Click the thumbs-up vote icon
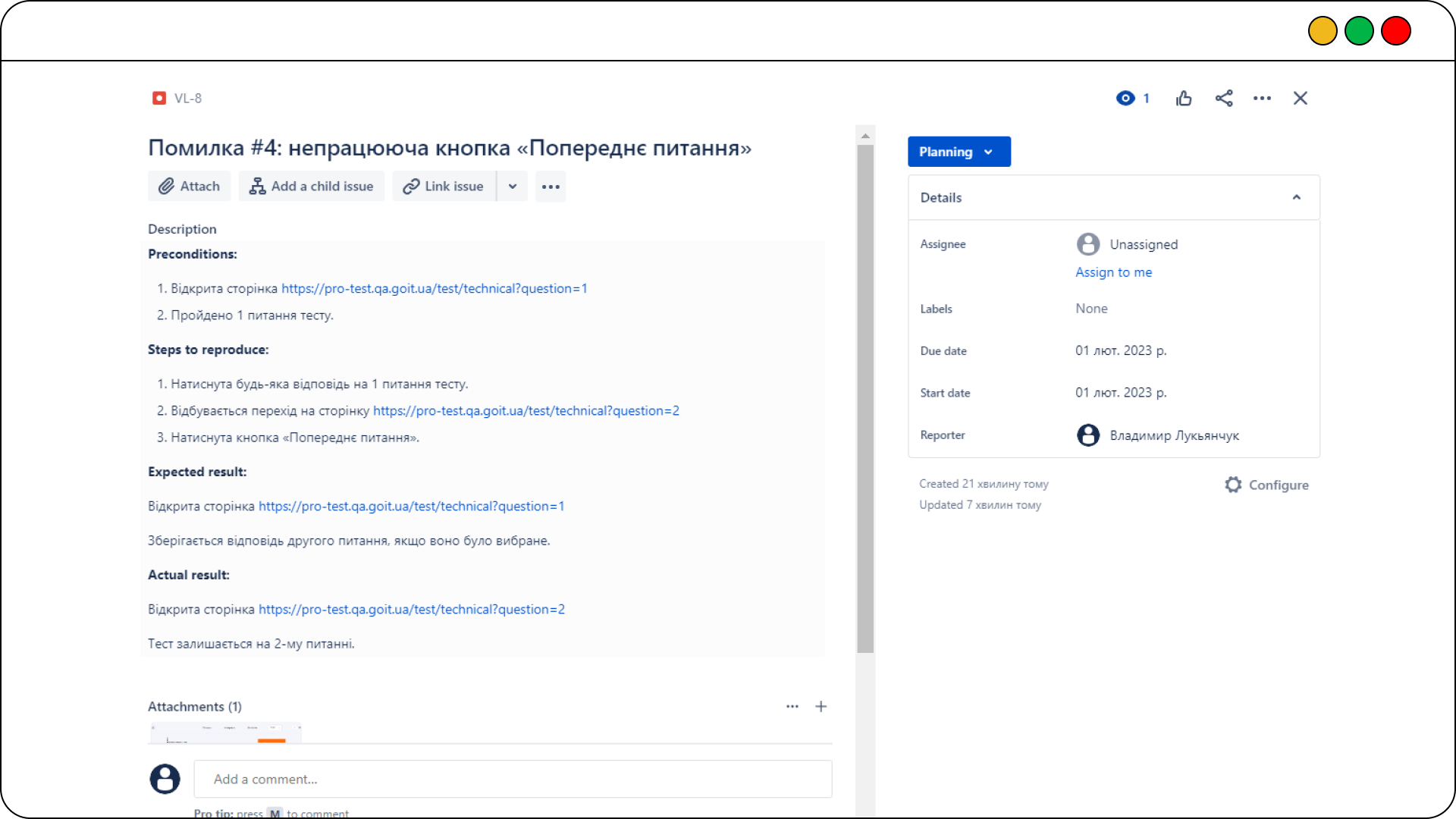Screen dimensions: 1456x819 click(x=1184, y=98)
